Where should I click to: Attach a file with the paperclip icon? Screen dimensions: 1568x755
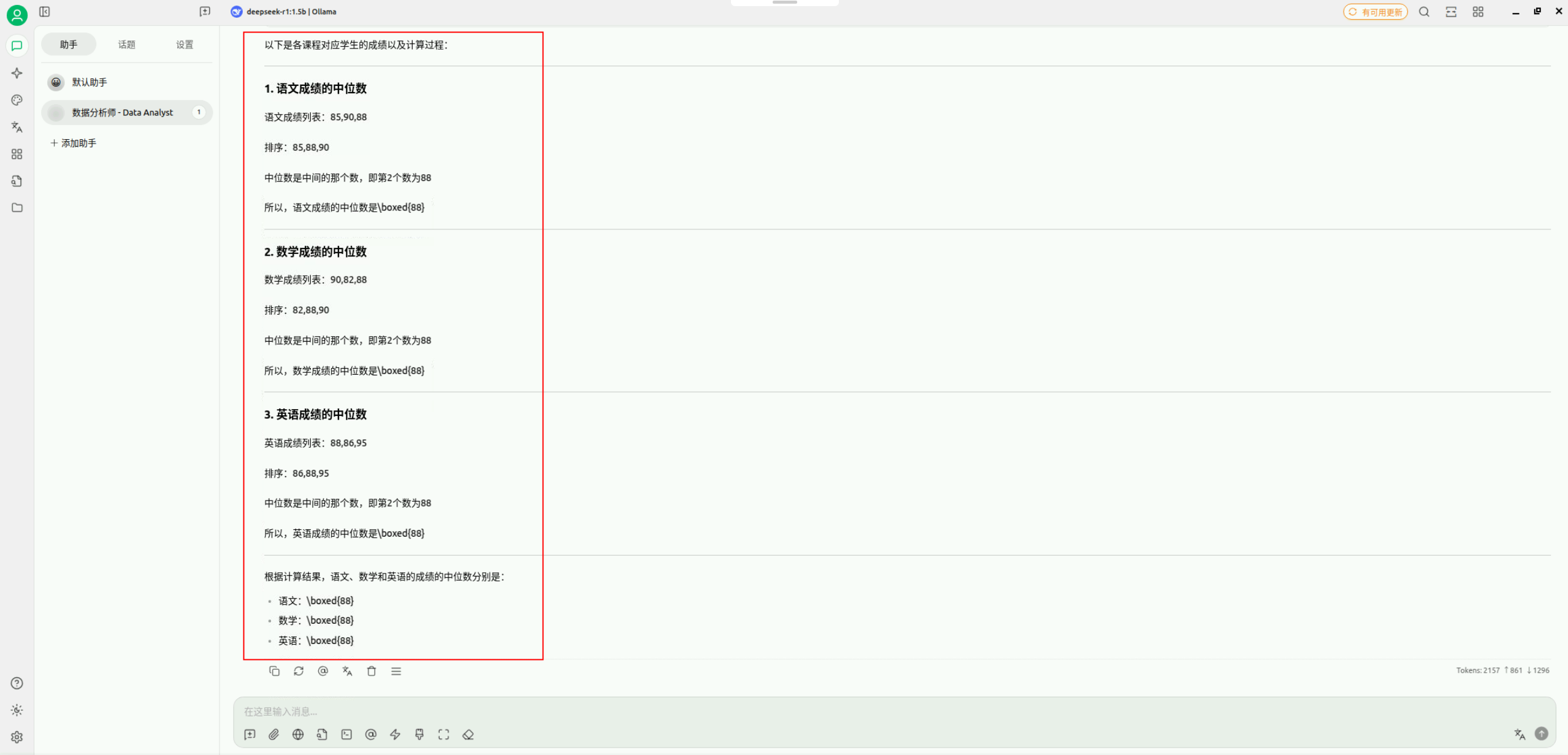point(273,734)
